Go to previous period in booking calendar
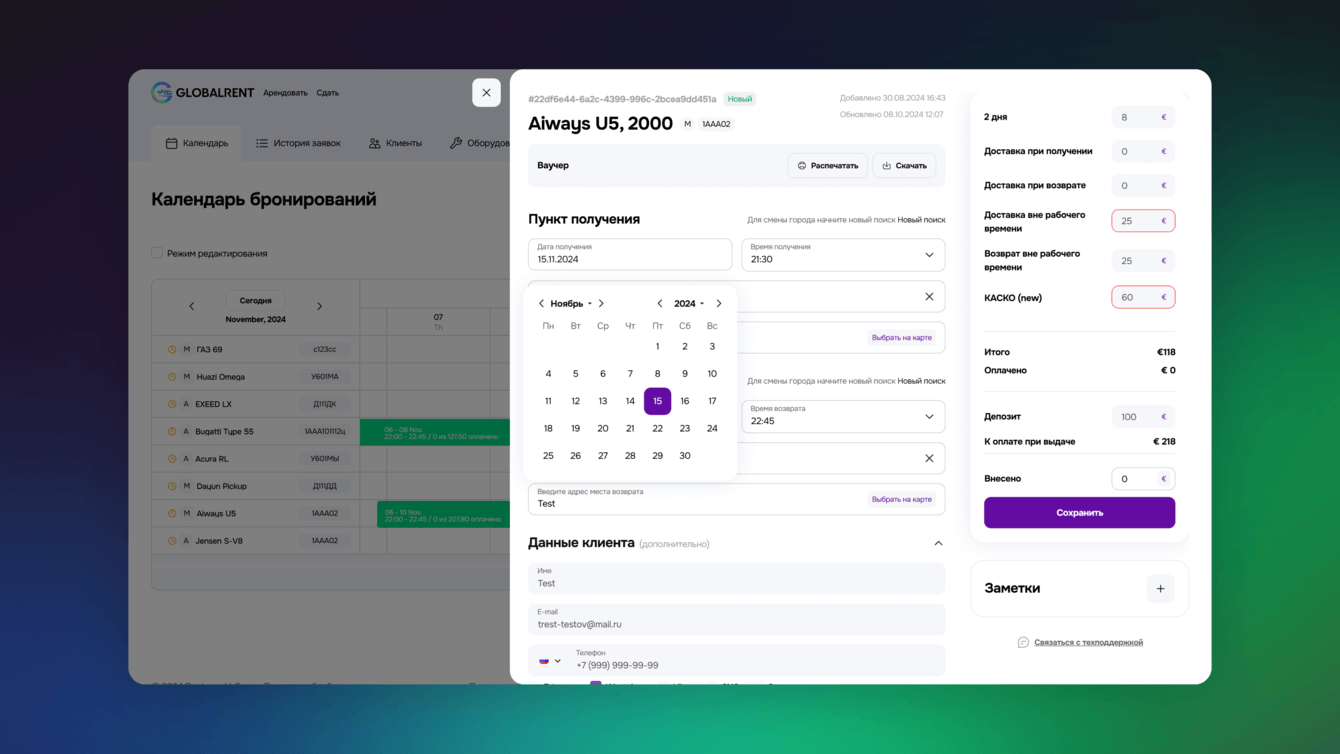Viewport: 1340px width, 754px height. click(192, 307)
